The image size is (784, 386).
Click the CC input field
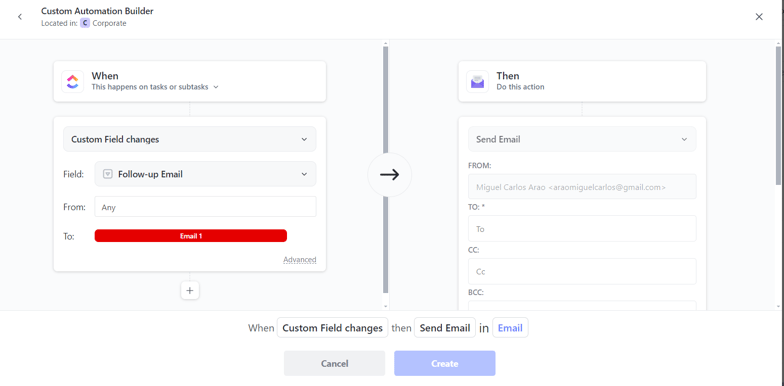tap(582, 272)
